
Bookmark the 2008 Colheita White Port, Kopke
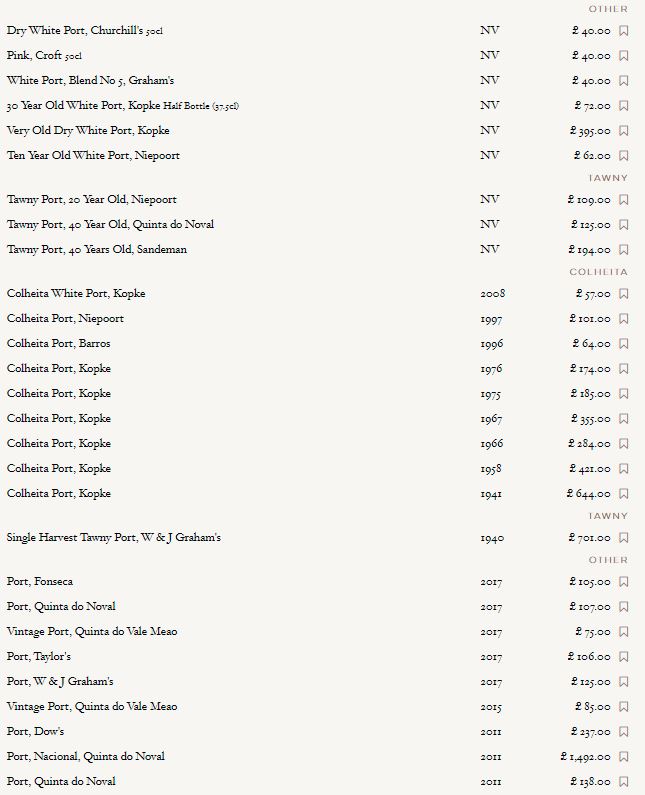tap(624, 294)
